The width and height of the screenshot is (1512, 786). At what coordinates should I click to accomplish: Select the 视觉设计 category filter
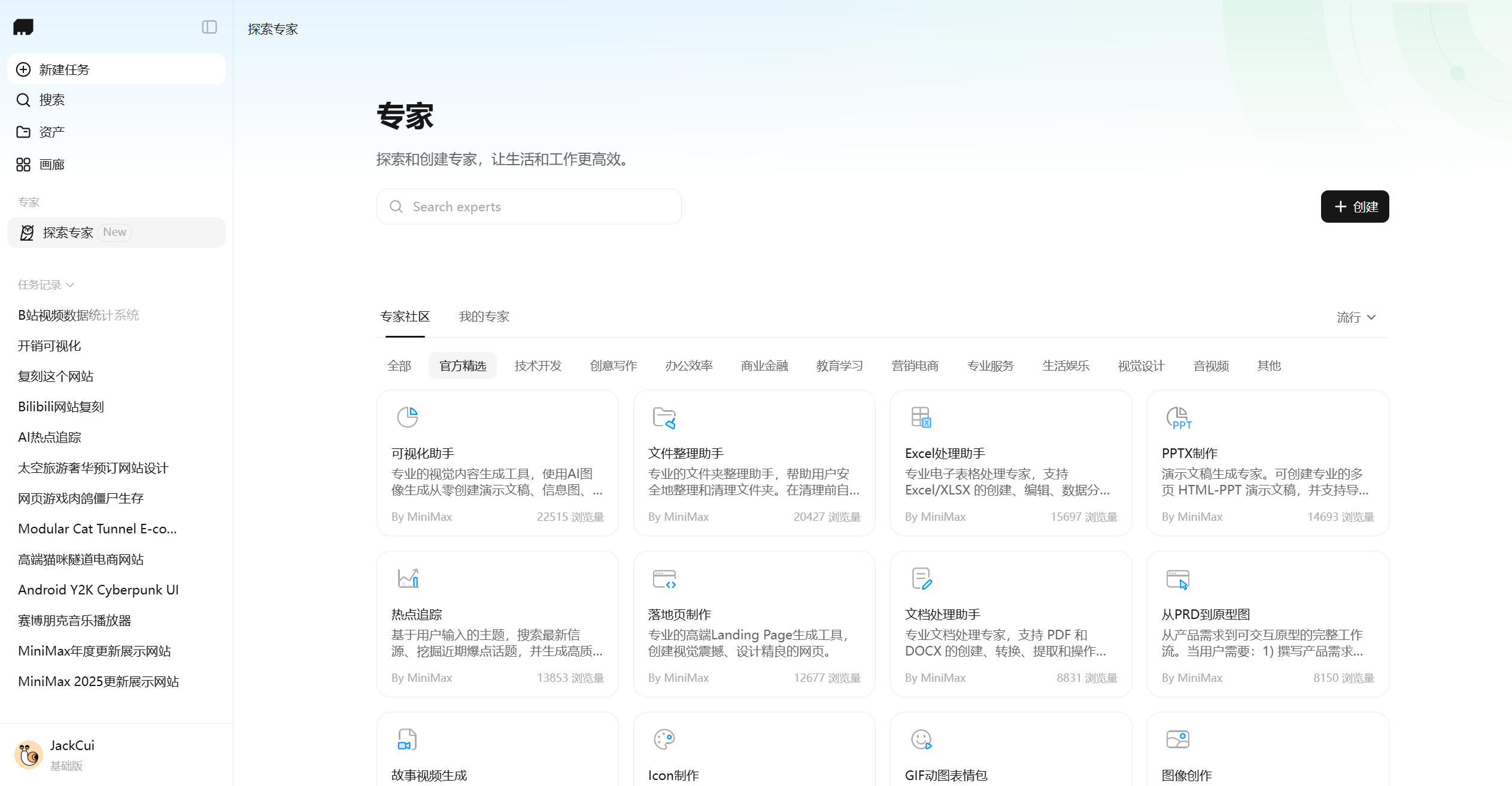pos(1141,366)
